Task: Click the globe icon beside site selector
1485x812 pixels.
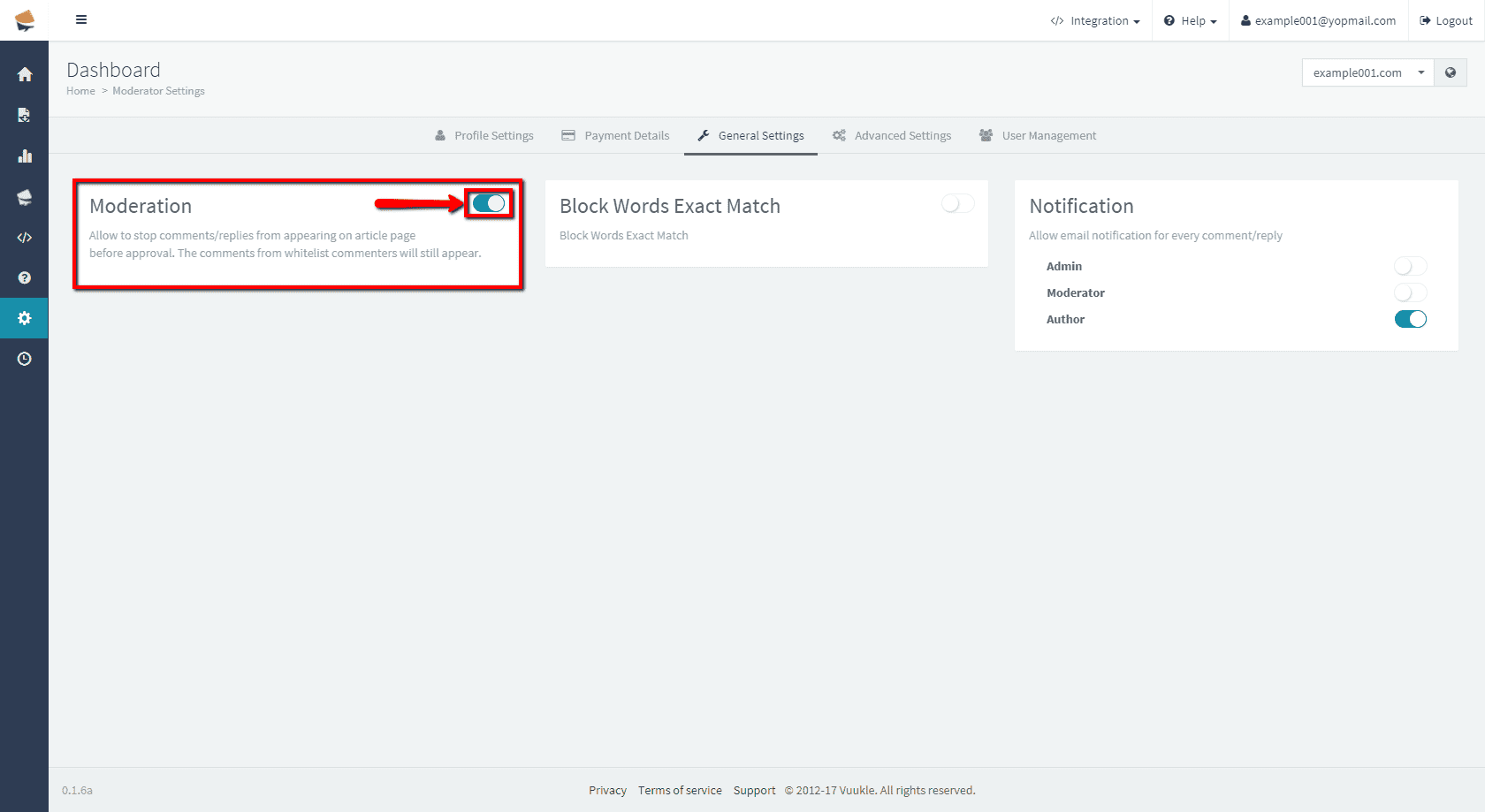Action: pyautogui.click(x=1451, y=72)
